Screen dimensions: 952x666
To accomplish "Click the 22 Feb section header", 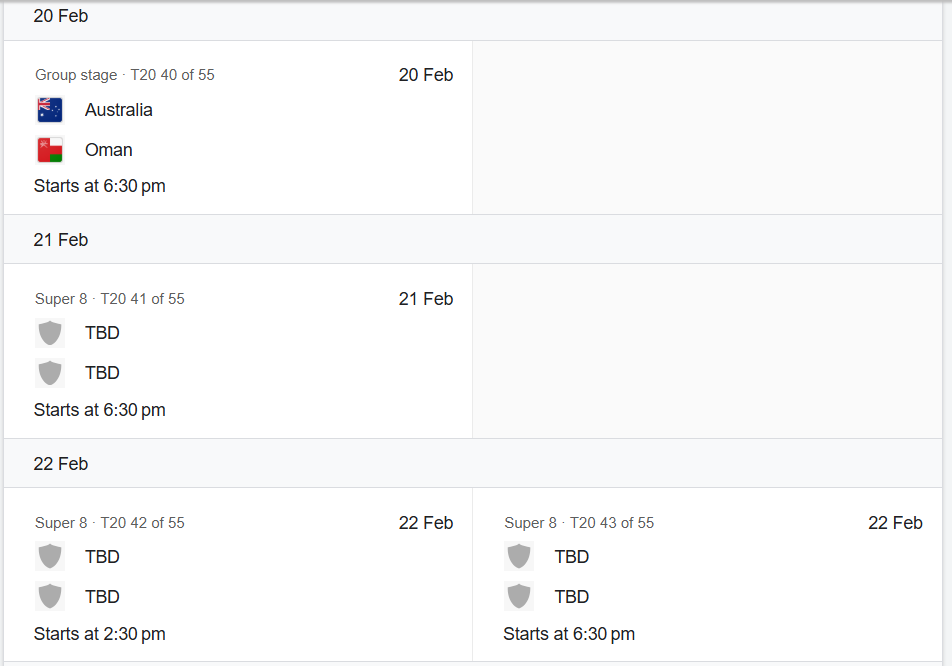I will click(x=61, y=464).
